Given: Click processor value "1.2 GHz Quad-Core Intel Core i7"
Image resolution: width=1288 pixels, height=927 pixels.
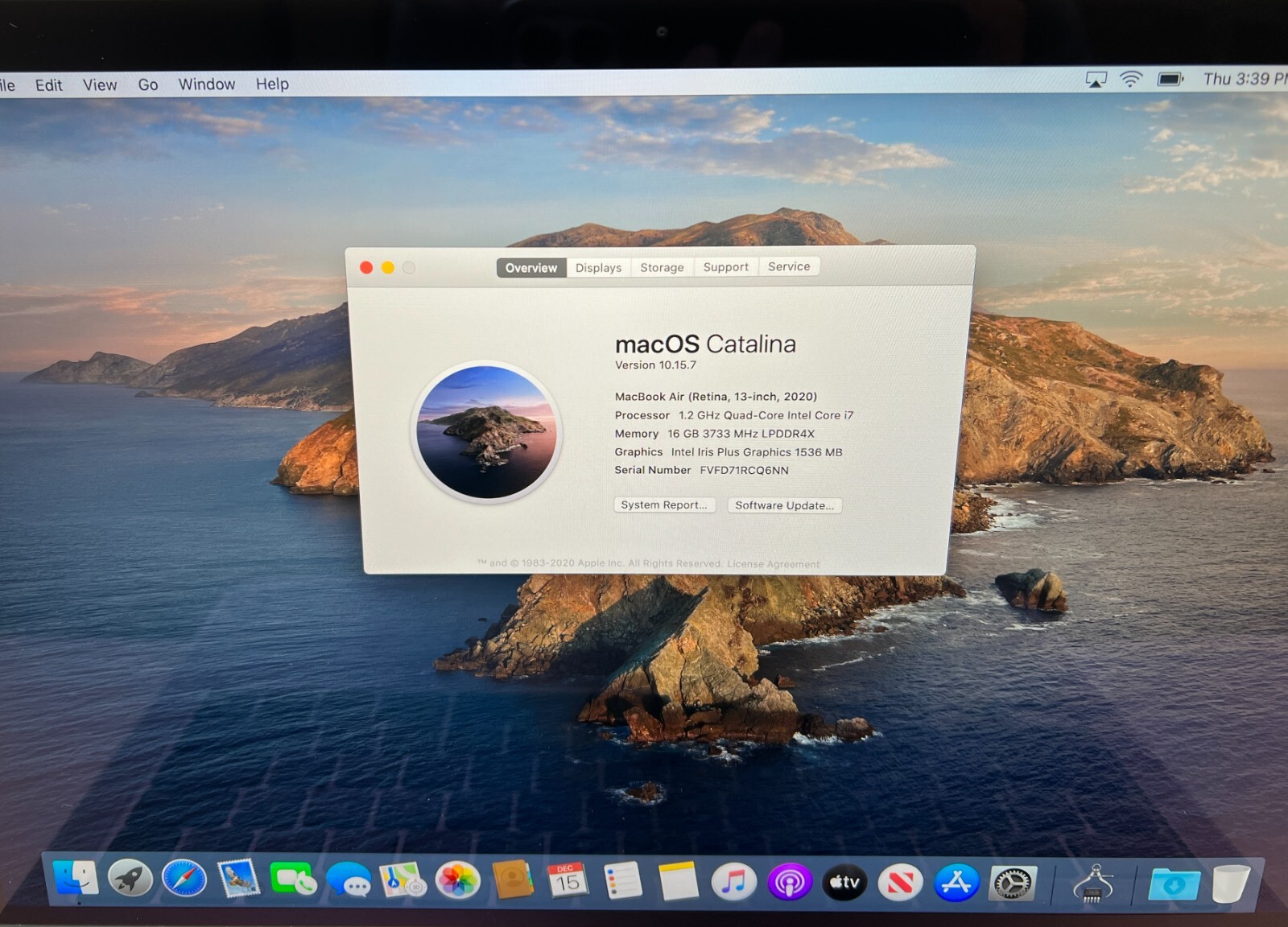Looking at the screenshot, I should (766, 415).
